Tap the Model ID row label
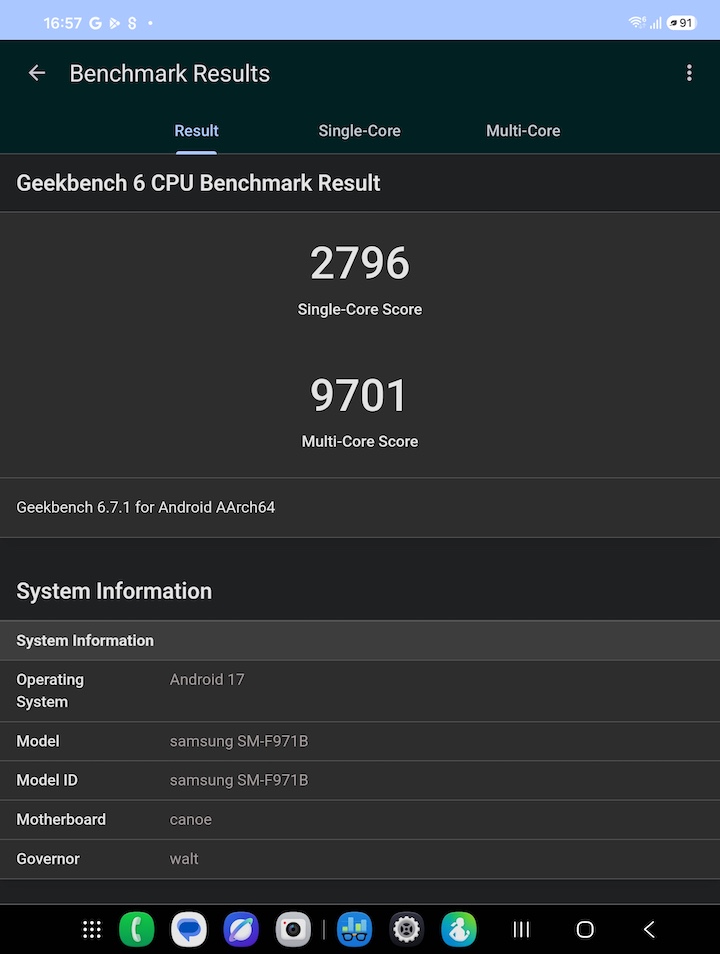 pyautogui.click(x=47, y=780)
